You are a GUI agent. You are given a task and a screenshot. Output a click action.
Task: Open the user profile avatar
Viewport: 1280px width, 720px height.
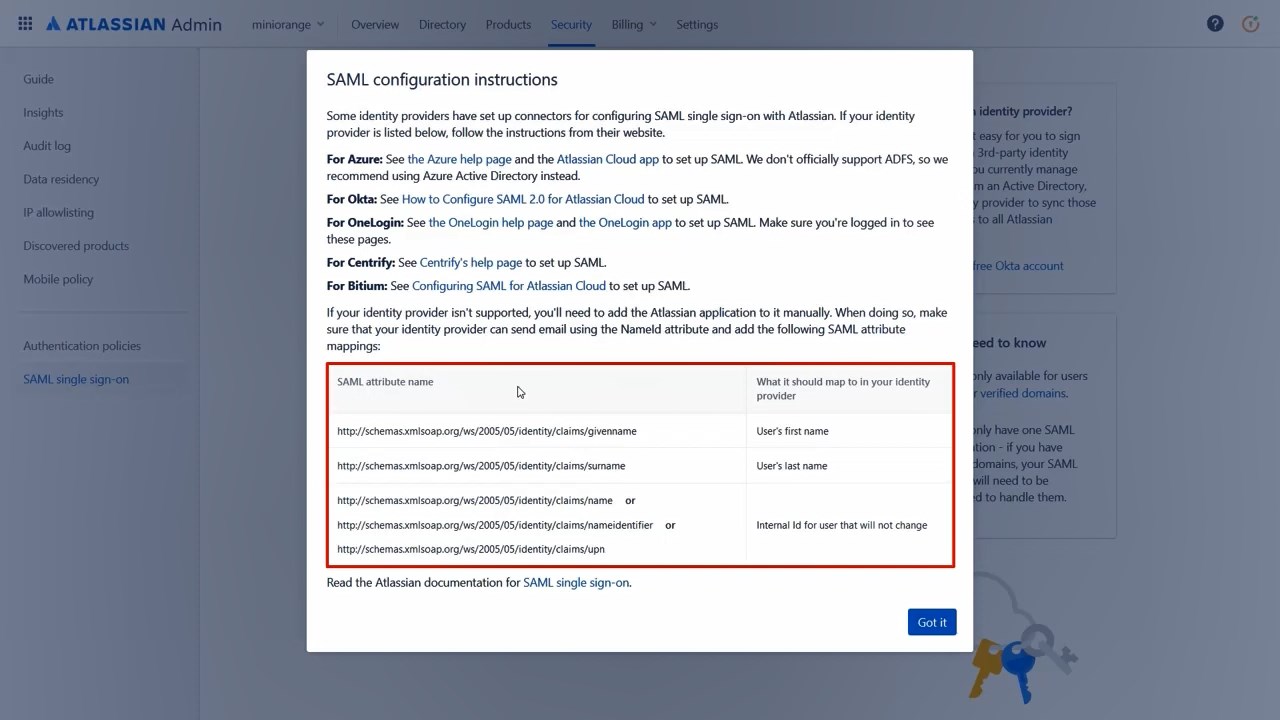click(x=1250, y=24)
